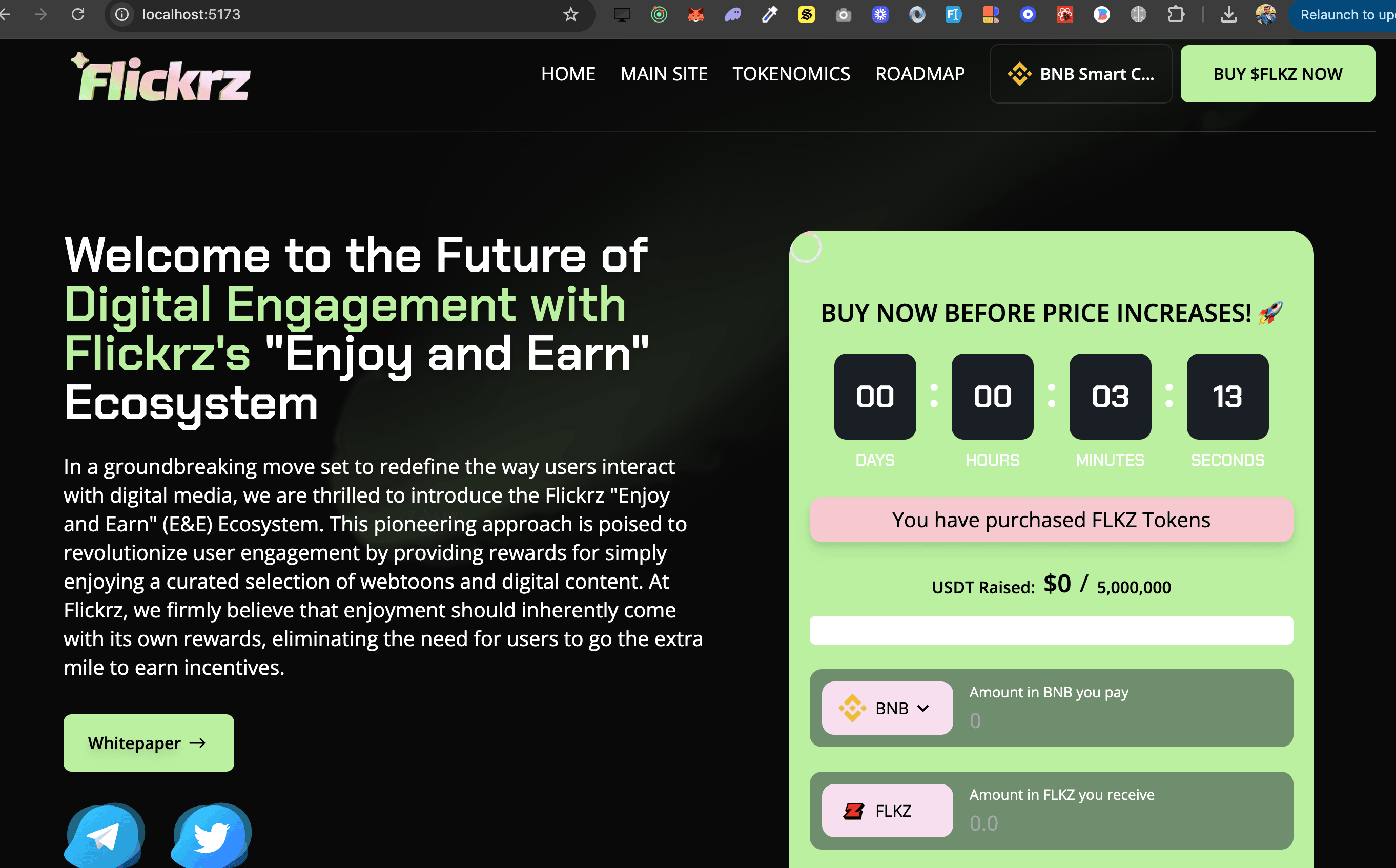Viewport: 1396px width, 868px height.
Task: Navigate to ROADMAP
Action: pyautogui.click(x=919, y=73)
